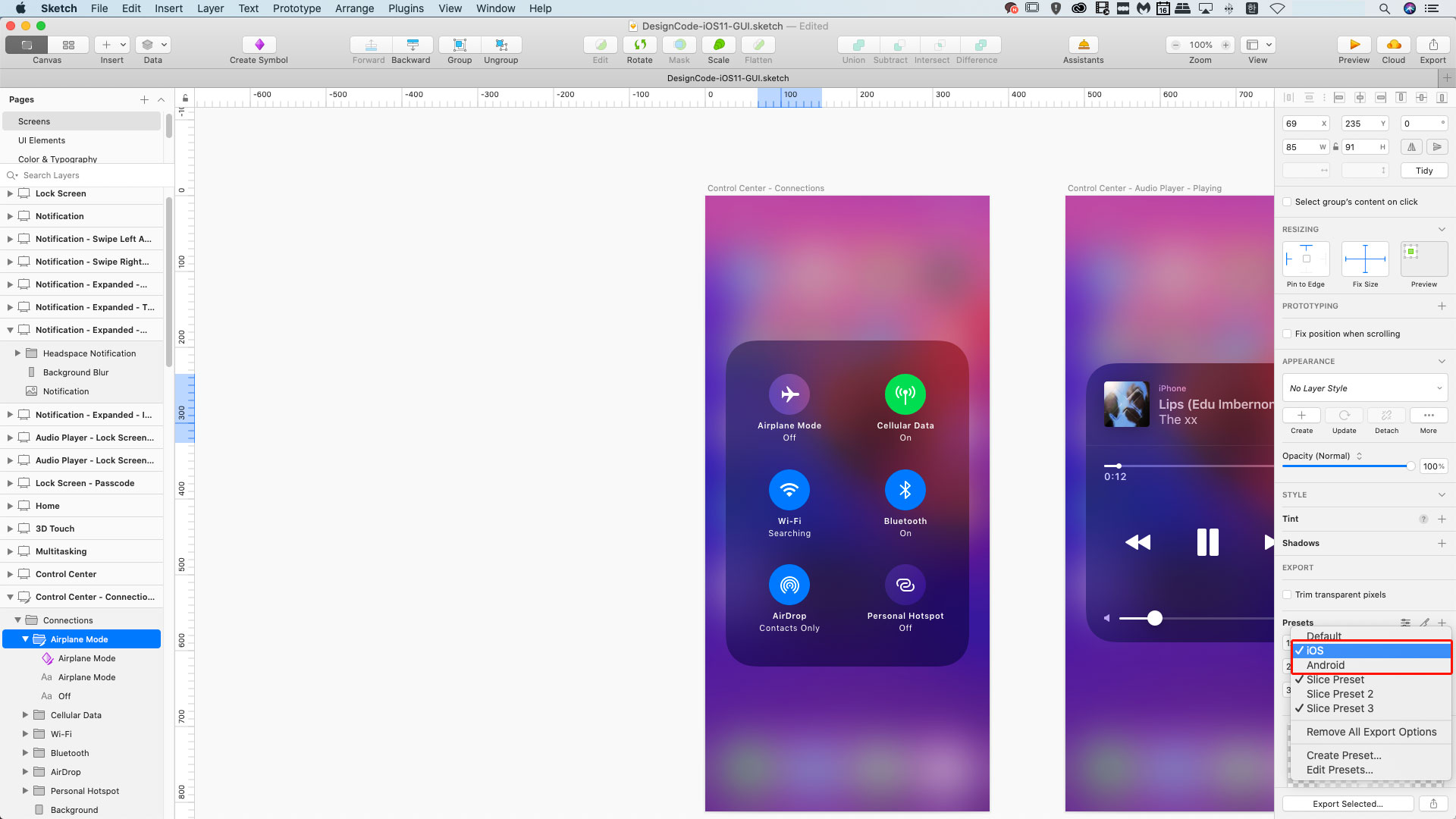Click the Cloud upload icon
This screenshot has height=819, width=1456.
point(1393,45)
